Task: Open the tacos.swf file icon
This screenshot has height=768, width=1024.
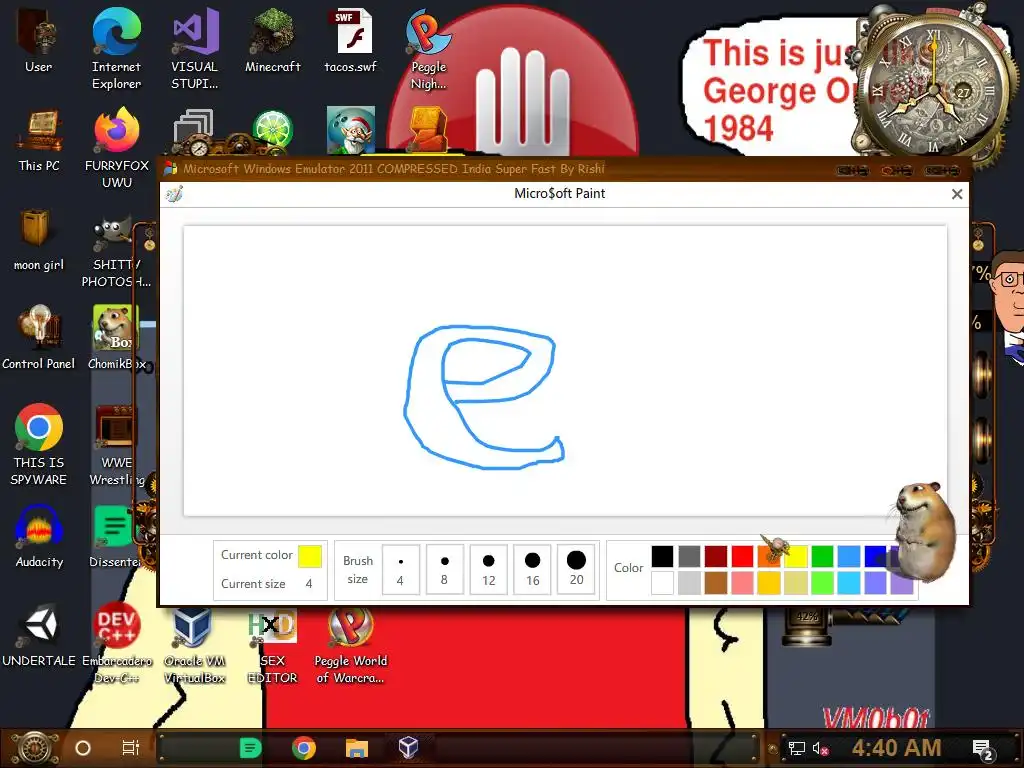Action: click(x=351, y=39)
